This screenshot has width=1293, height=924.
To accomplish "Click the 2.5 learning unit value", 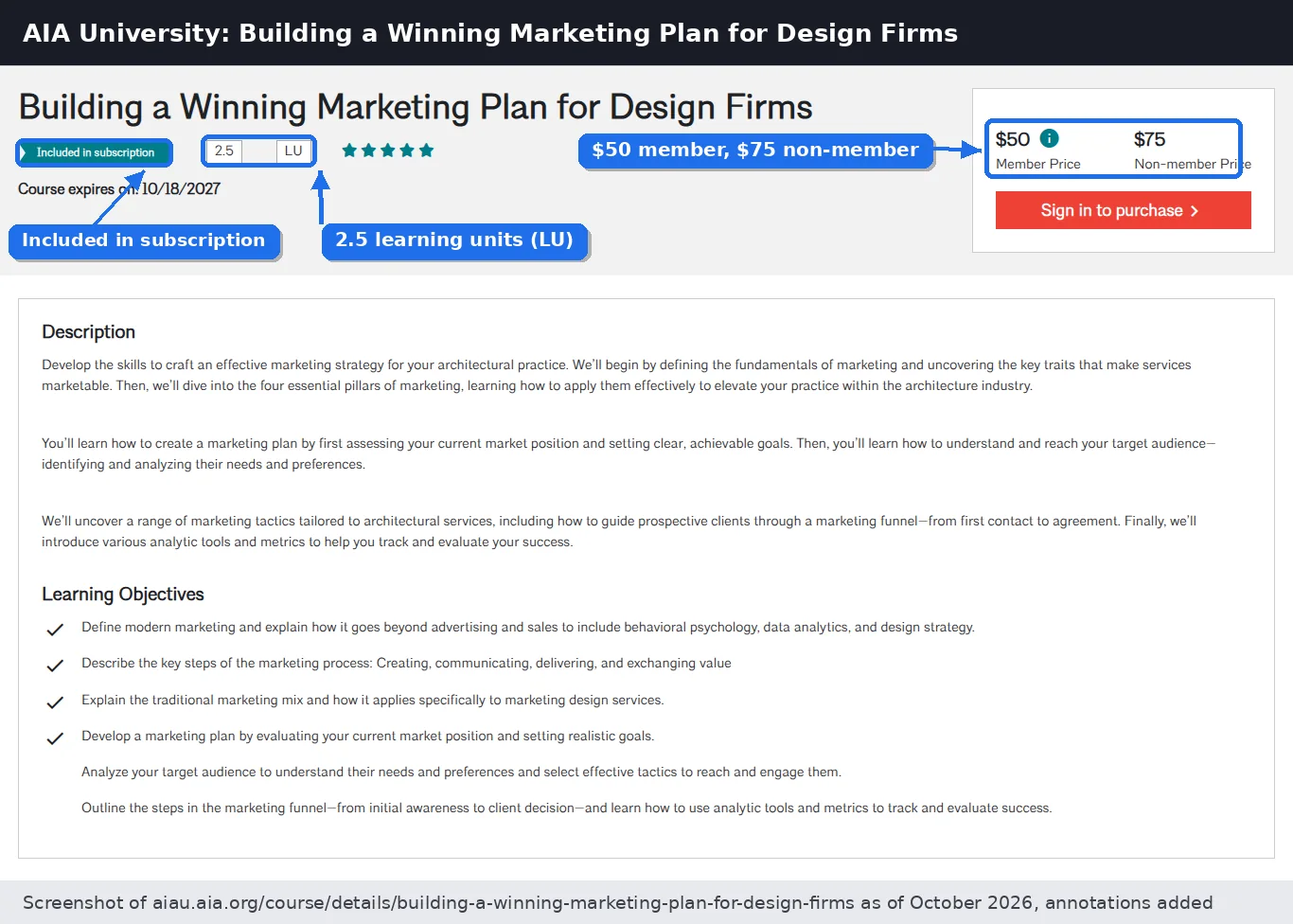I will [x=224, y=151].
